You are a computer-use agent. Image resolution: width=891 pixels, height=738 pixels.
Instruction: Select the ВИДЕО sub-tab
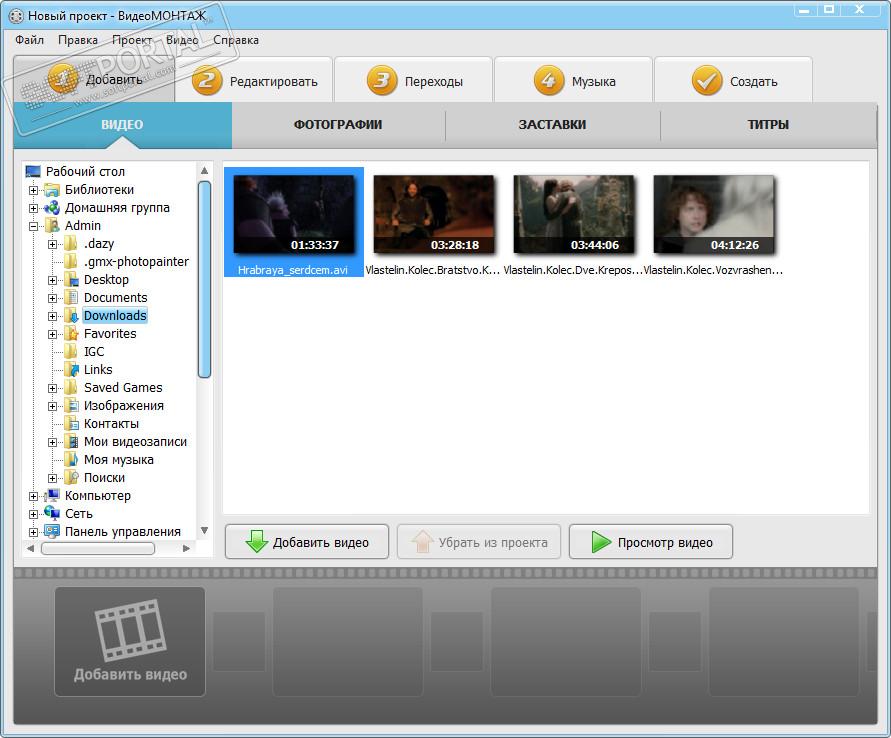[x=122, y=124]
